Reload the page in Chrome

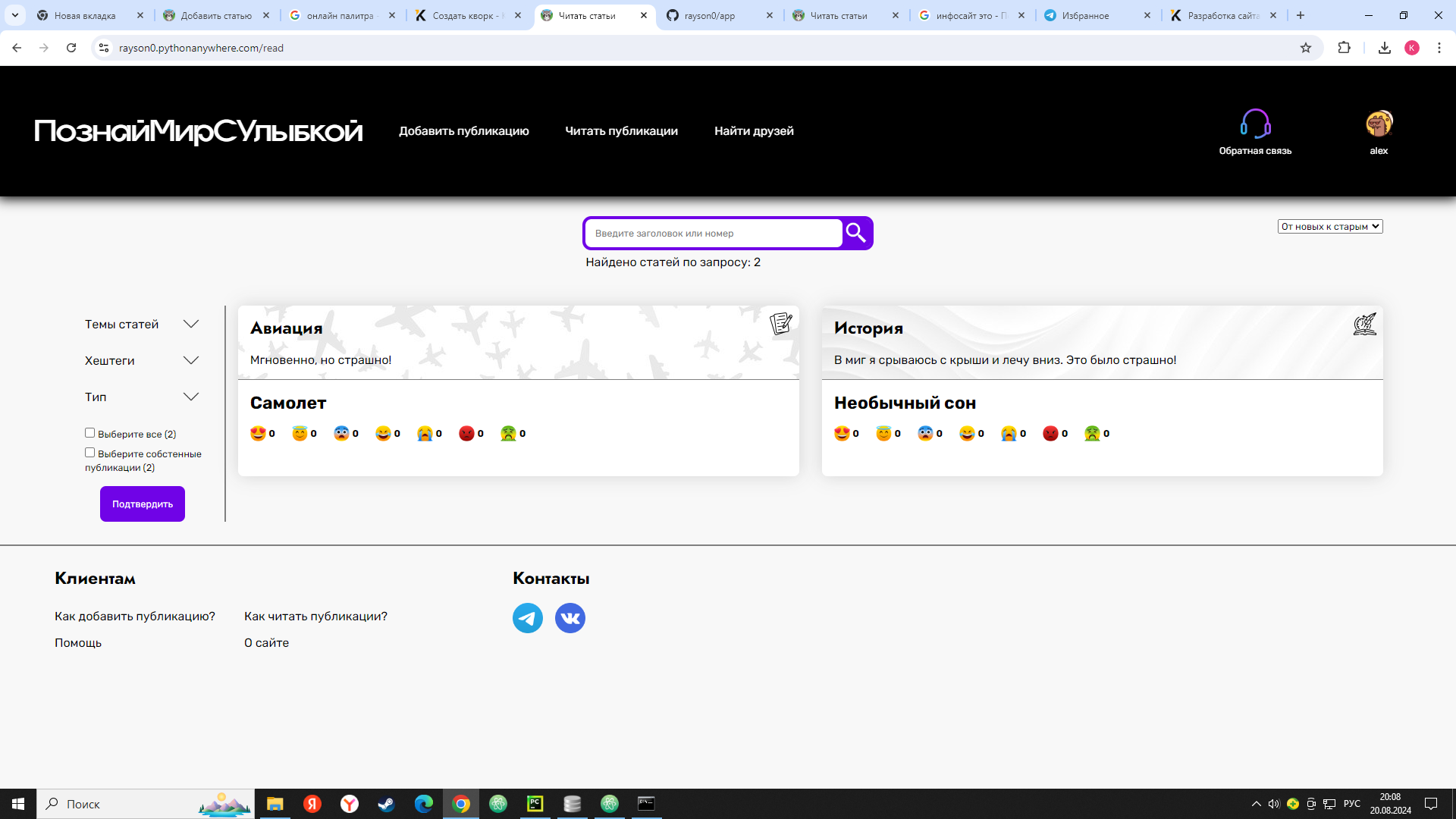point(71,48)
